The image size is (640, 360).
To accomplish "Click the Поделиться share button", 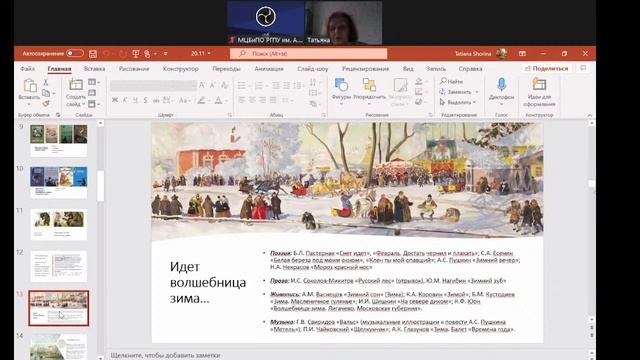I will [x=547, y=69].
